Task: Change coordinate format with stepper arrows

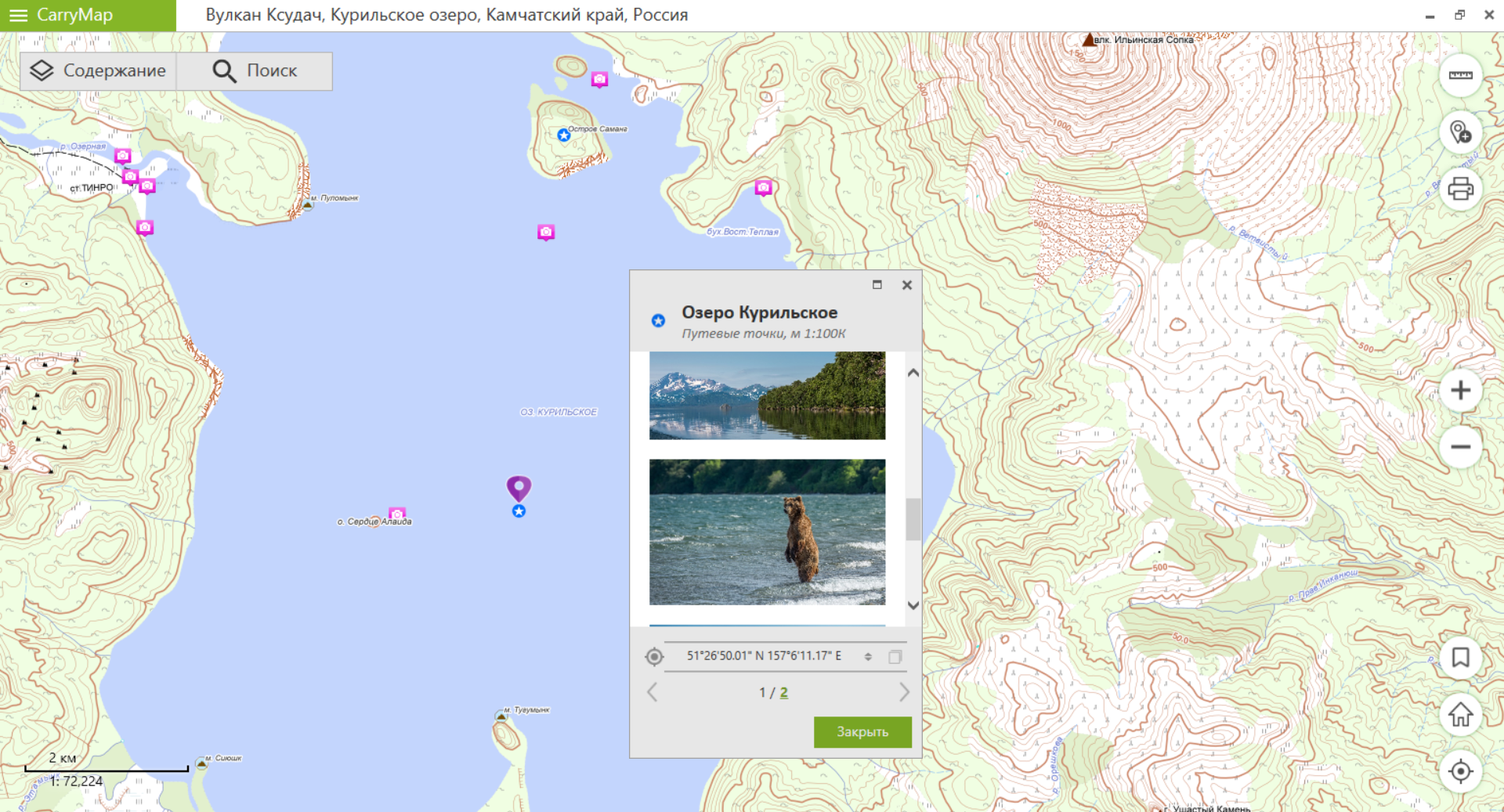Action: [868, 657]
